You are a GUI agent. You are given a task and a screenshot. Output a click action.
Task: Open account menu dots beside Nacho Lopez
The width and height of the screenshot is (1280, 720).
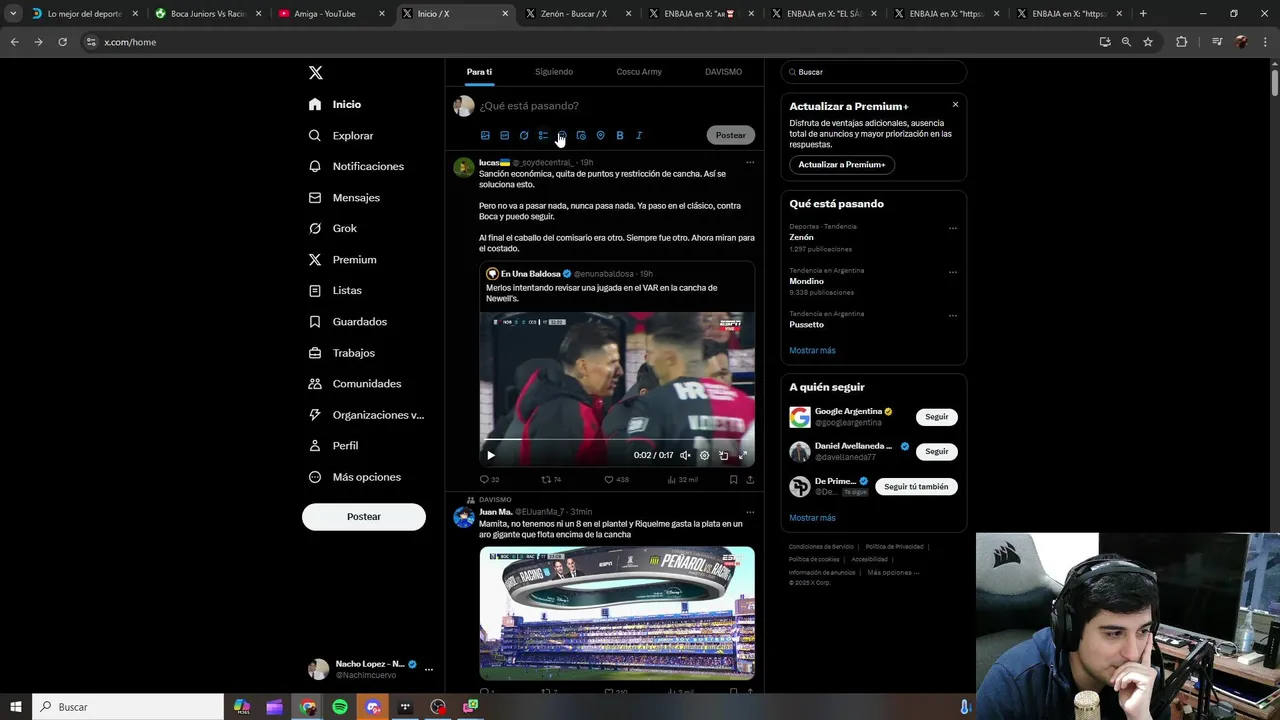coord(429,669)
